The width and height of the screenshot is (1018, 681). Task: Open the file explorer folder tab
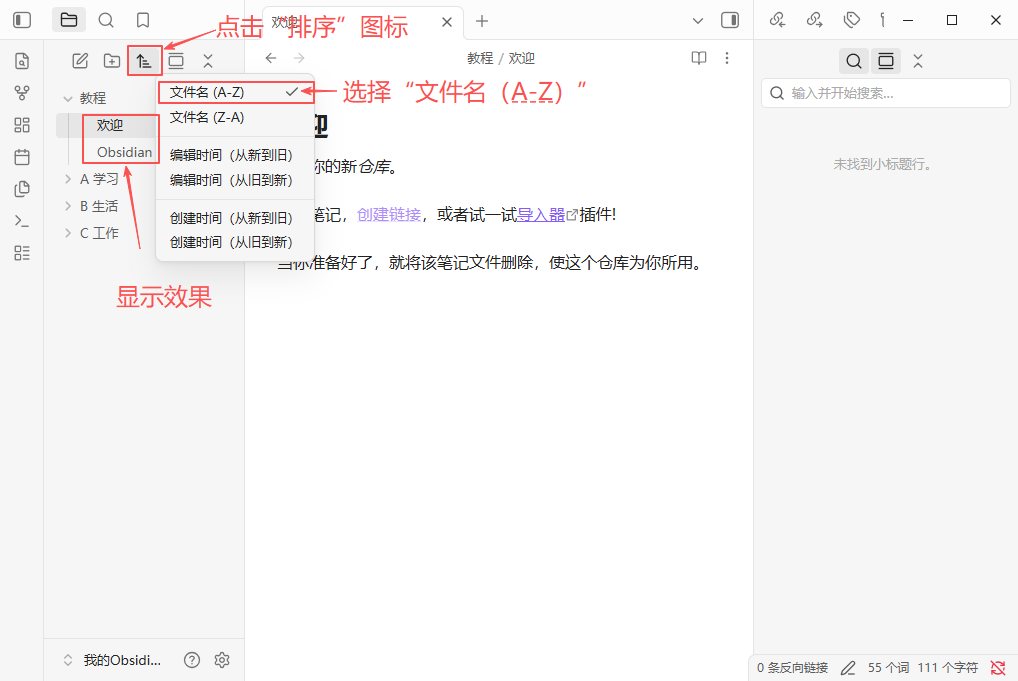click(x=69, y=20)
